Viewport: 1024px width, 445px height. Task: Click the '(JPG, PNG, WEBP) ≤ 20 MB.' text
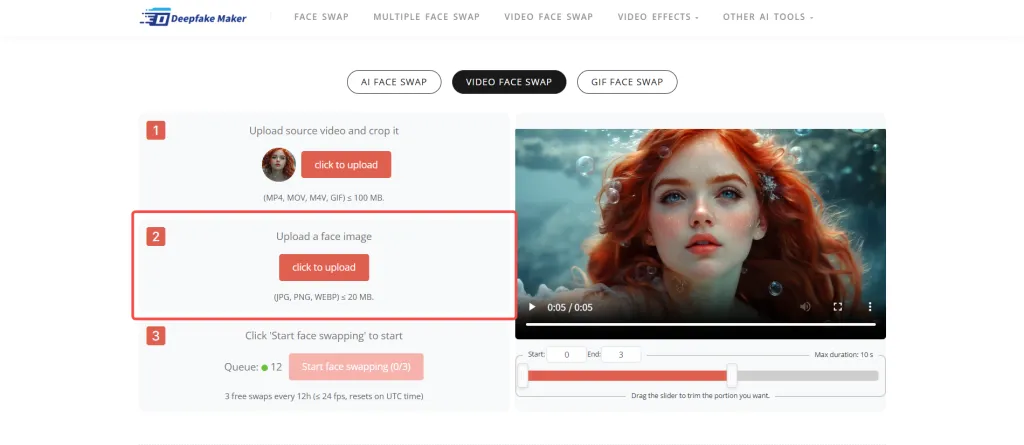(324, 297)
